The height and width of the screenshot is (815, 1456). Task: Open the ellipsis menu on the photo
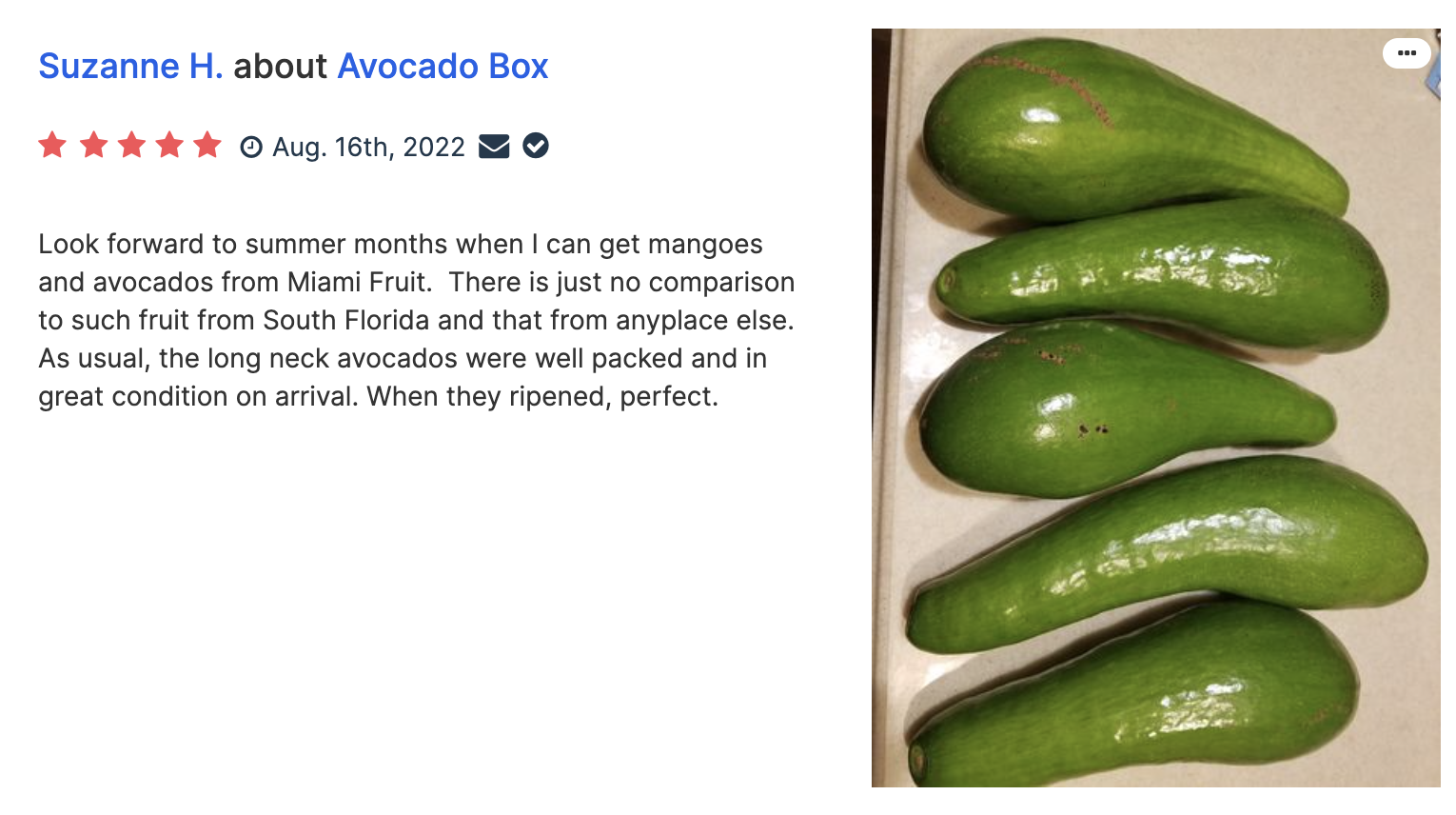(x=1407, y=53)
